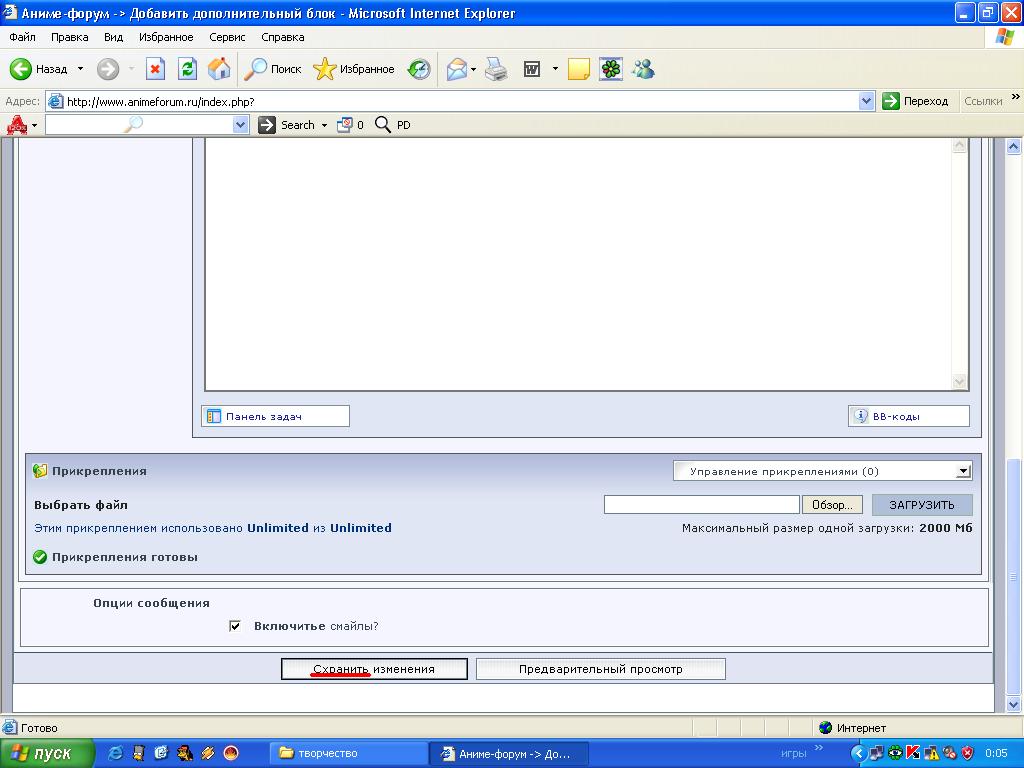Viewport: 1024px width, 768px height.
Task: Click the Предварительный просмотр button
Action: coord(600,669)
